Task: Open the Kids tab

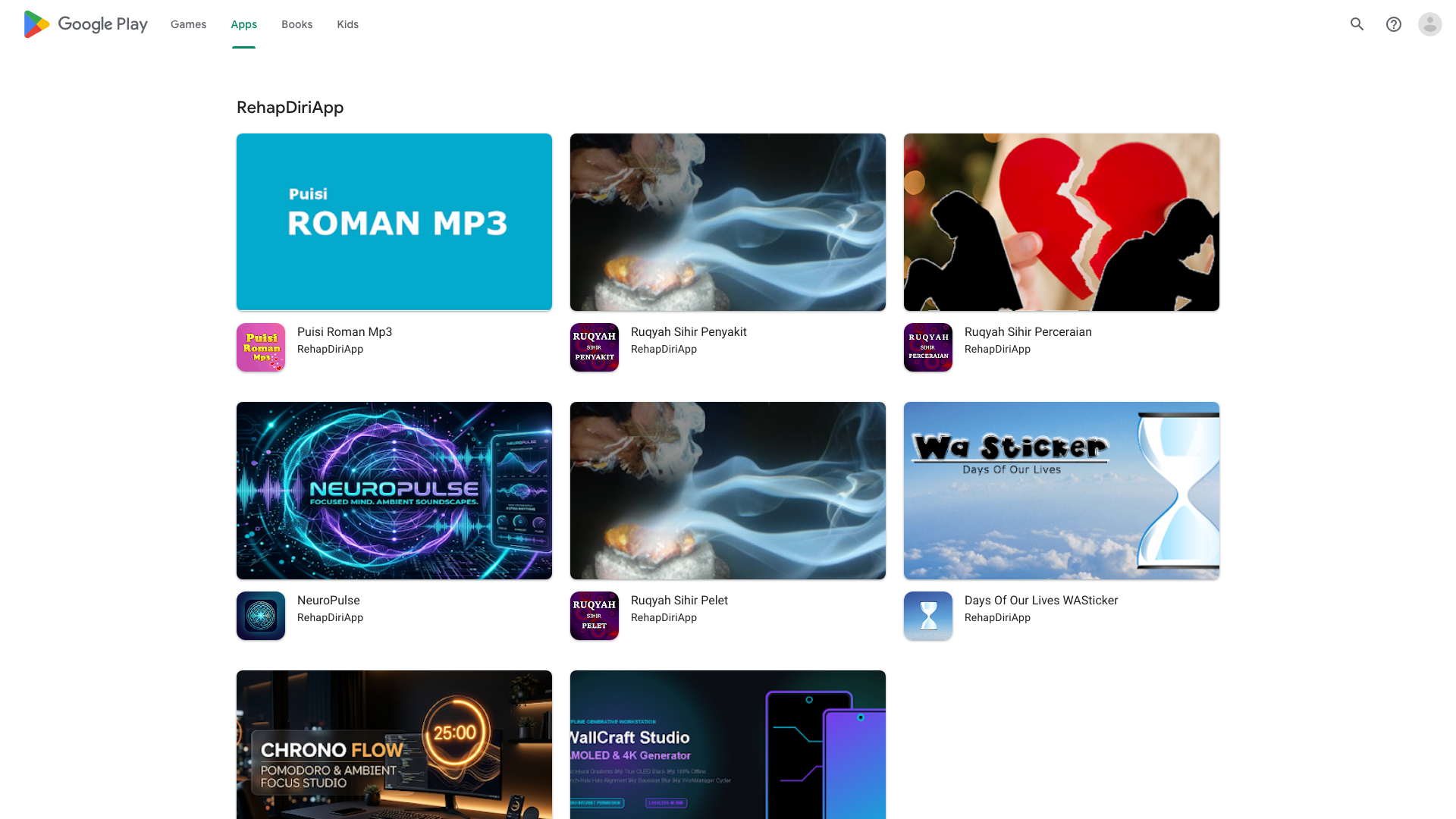Action: coord(348,24)
